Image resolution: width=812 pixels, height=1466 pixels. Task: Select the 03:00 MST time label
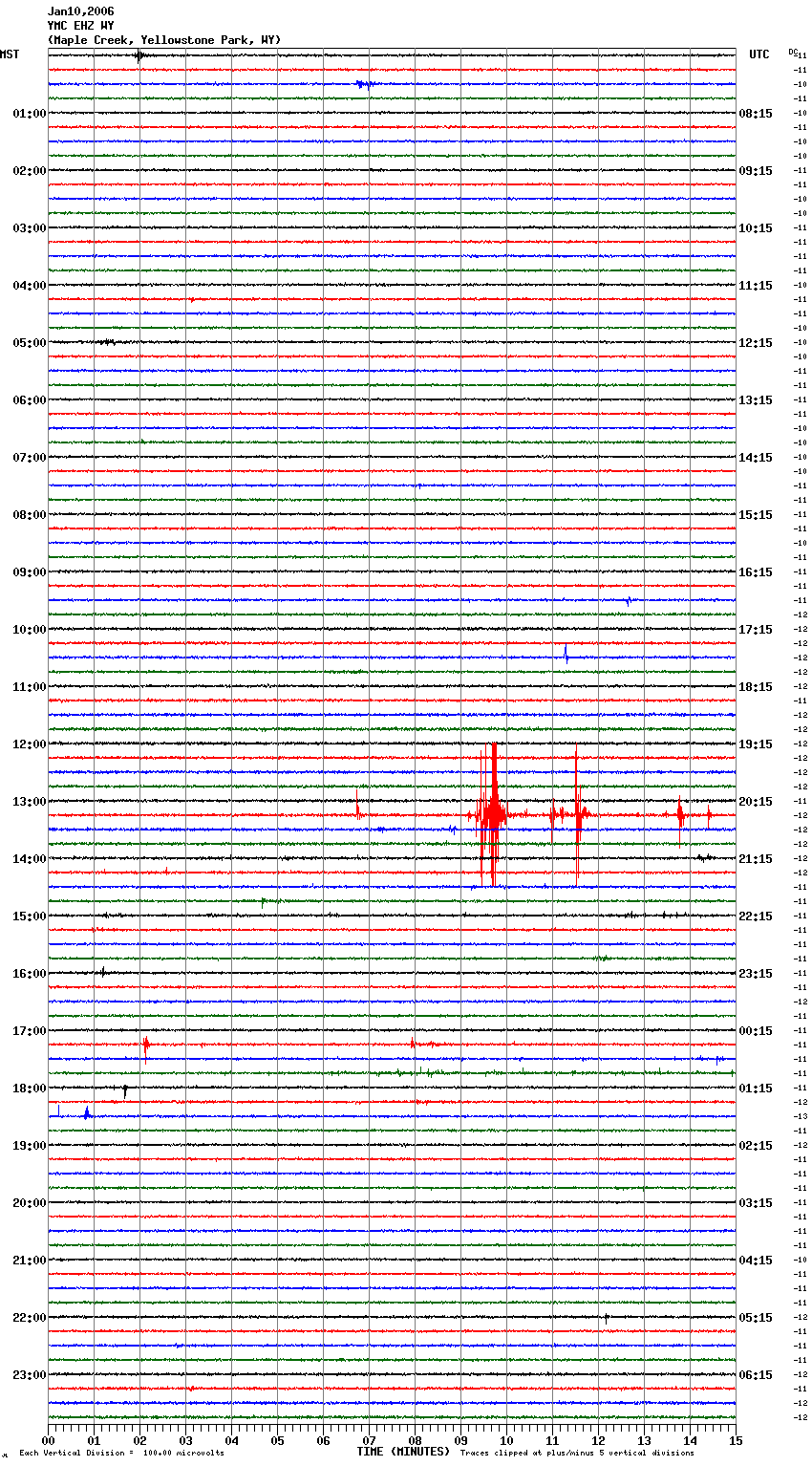point(30,228)
